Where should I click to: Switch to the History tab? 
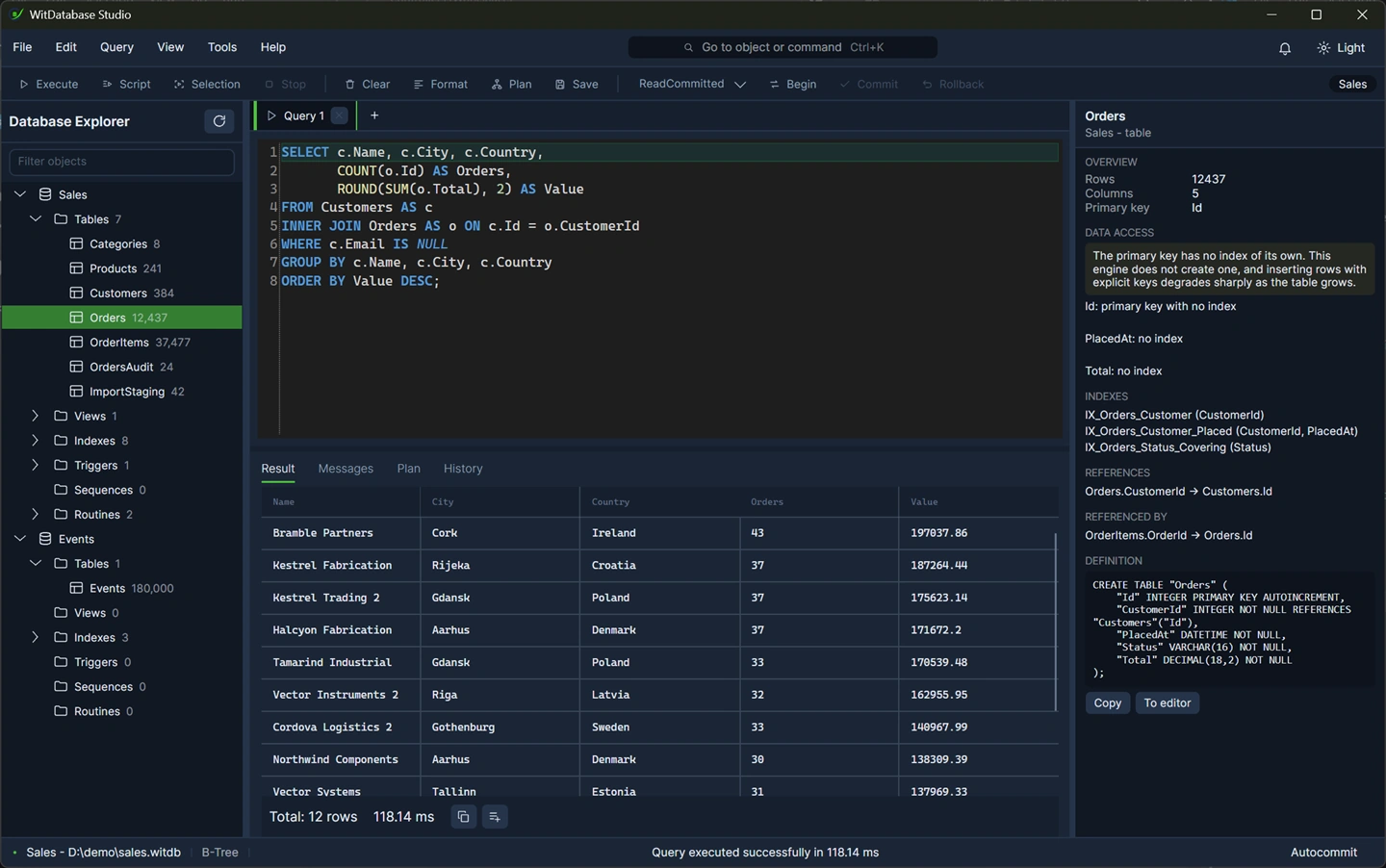pyautogui.click(x=463, y=469)
